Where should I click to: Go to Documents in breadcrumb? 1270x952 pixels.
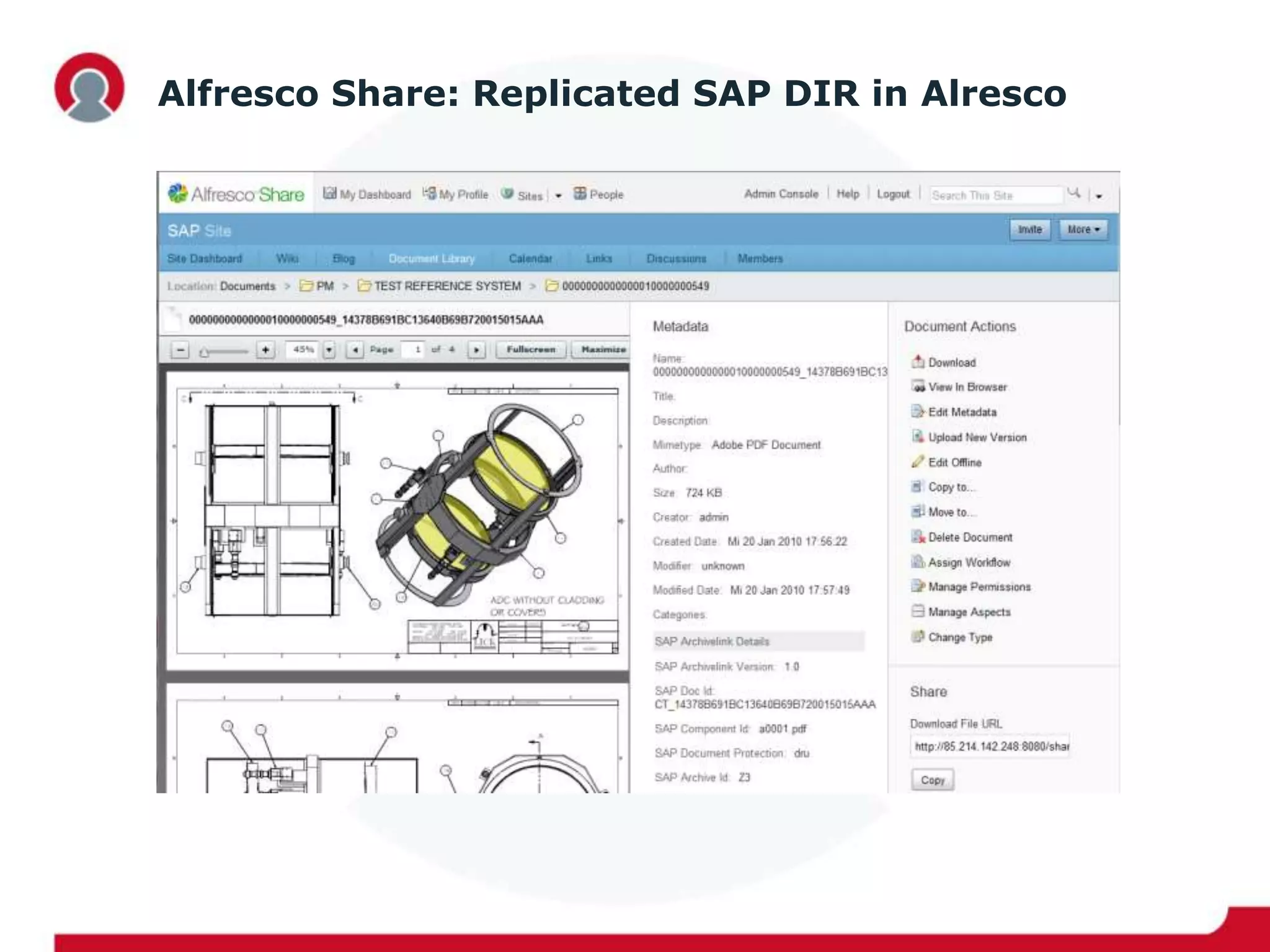coord(247,286)
